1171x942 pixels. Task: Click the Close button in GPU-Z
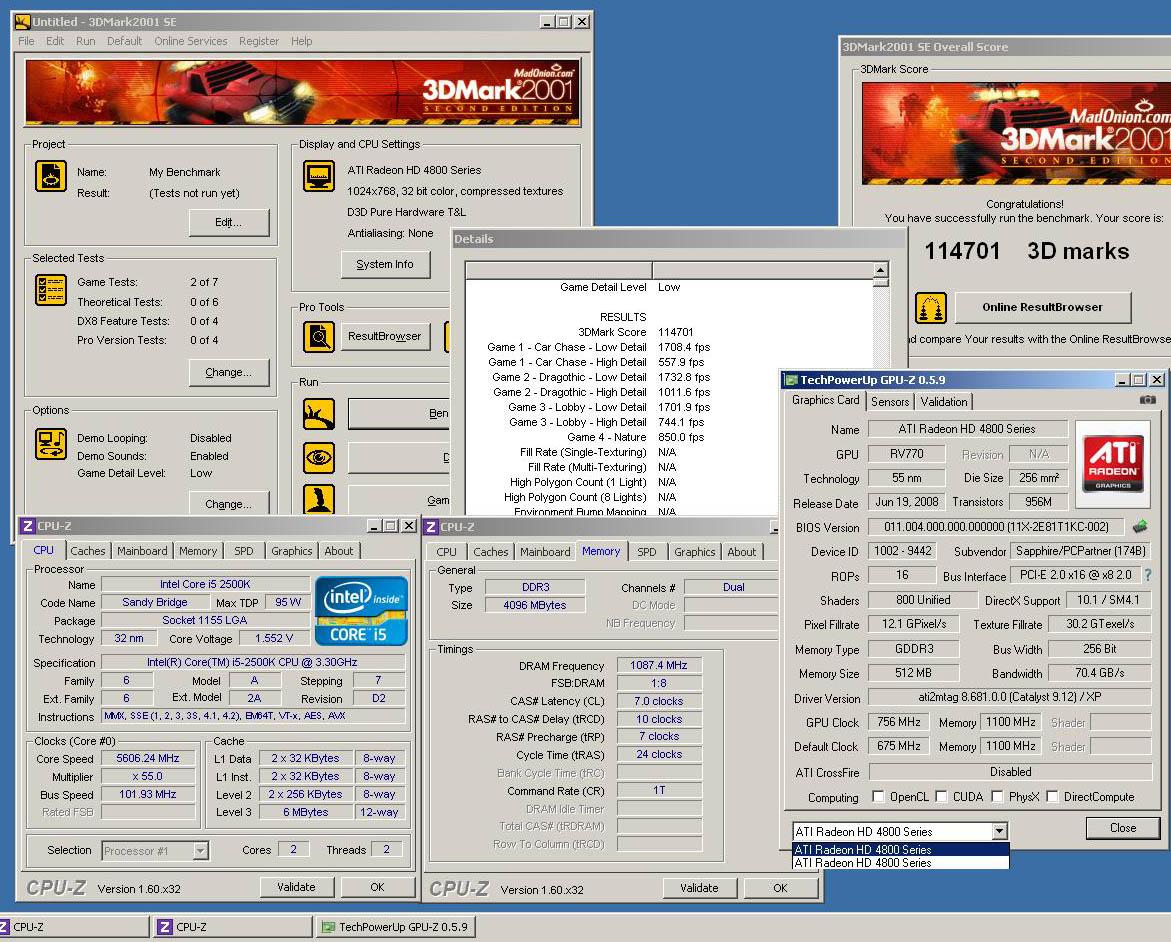1122,828
